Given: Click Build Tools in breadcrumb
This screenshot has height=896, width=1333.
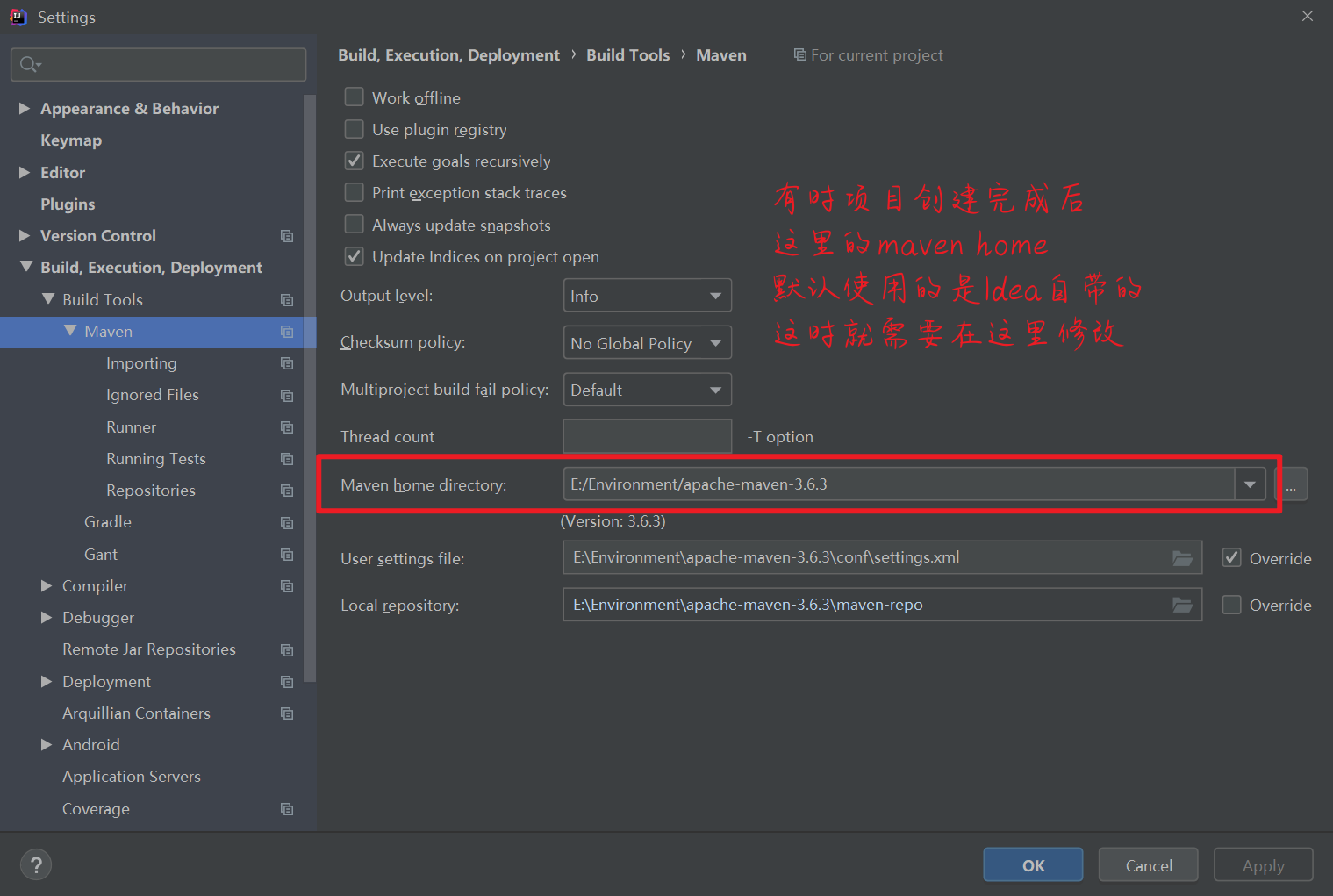Looking at the screenshot, I should (628, 54).
